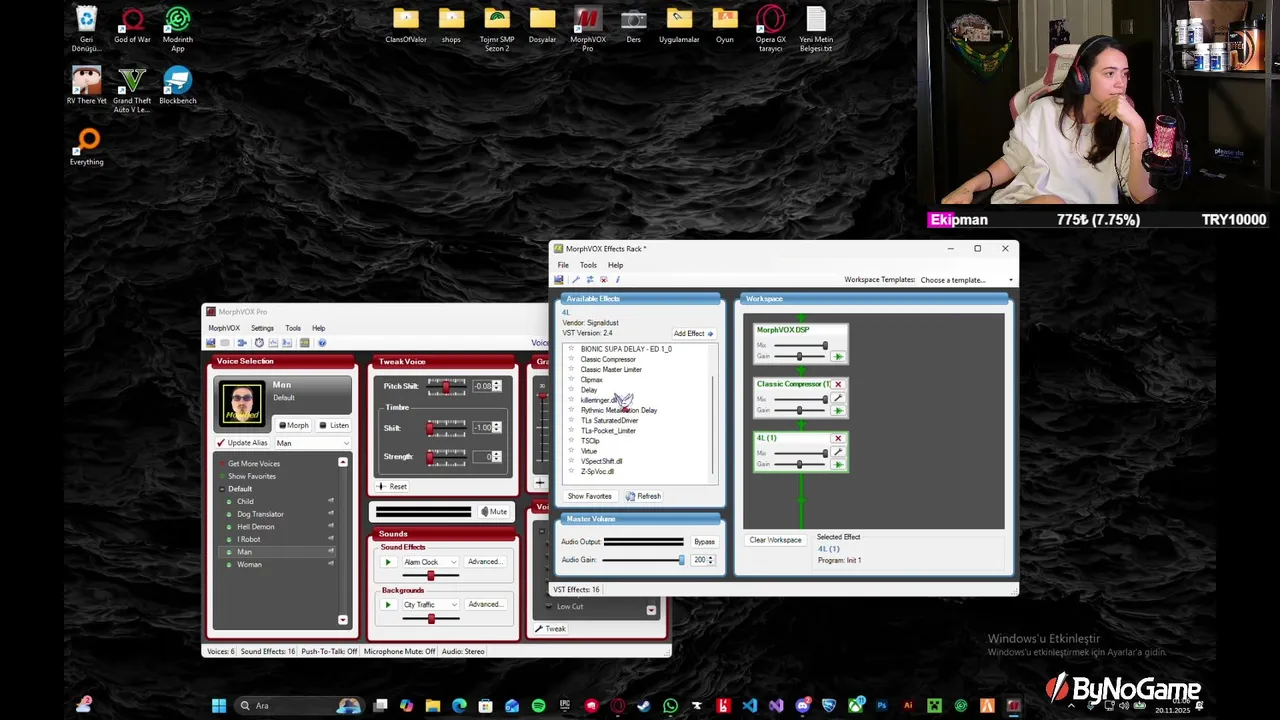The width and height of the screenshot is (1280, 720).
Task: Open Classic Compressor settings wrench icon
Action: (838, 398)
